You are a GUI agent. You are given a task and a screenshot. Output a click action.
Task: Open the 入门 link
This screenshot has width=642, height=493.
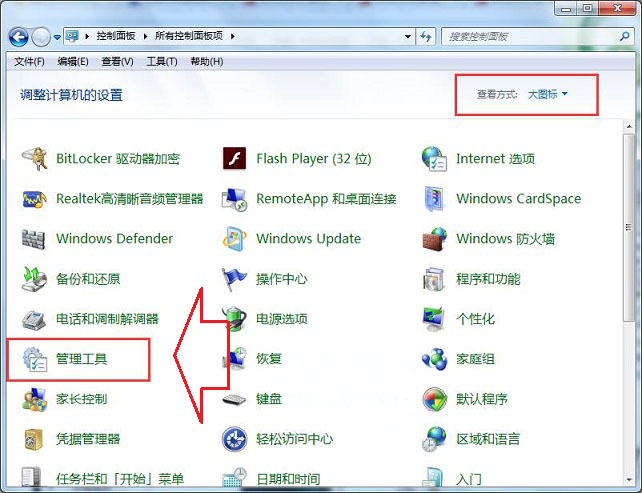(469, 479)
